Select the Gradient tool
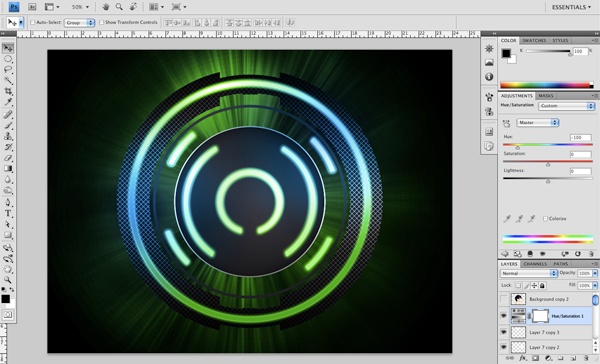This screenshot has height=364, width=600. click(8, 168)
